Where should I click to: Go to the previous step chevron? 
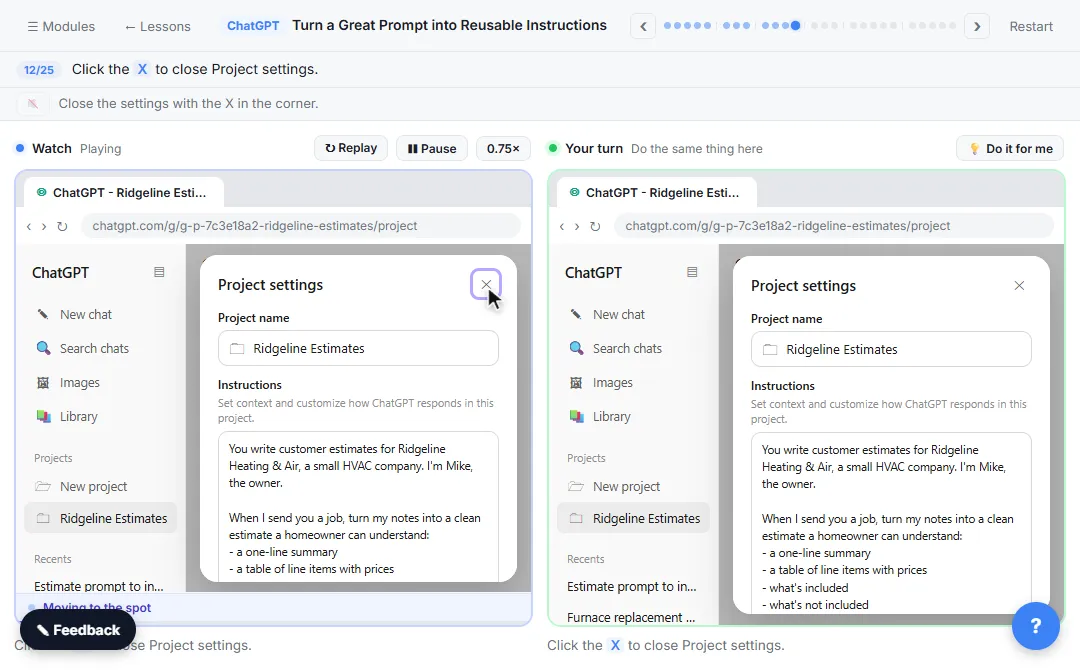pyautogui.click(x=643, y=26)
